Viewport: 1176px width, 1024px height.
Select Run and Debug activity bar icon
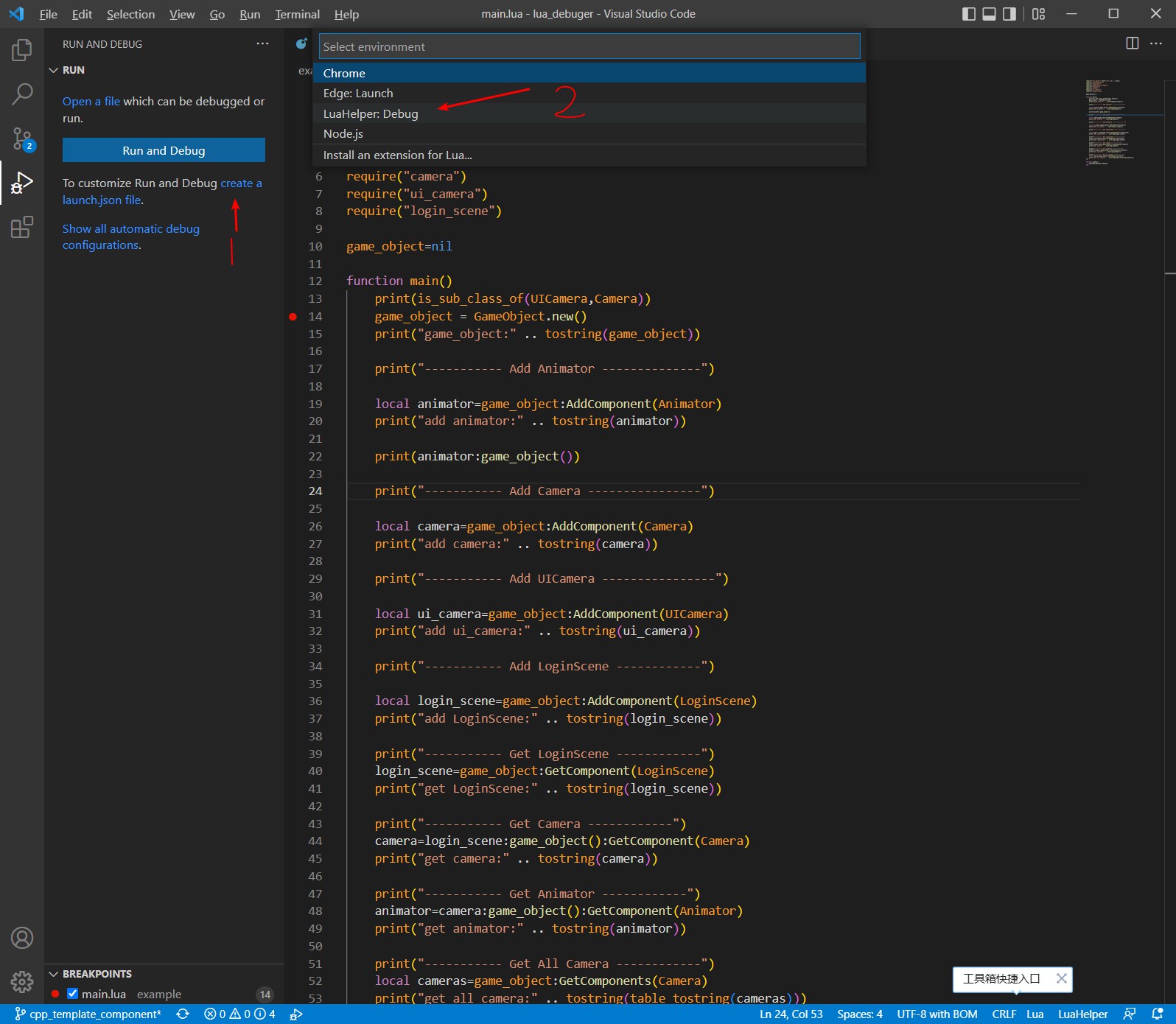(x=22, y=183)
